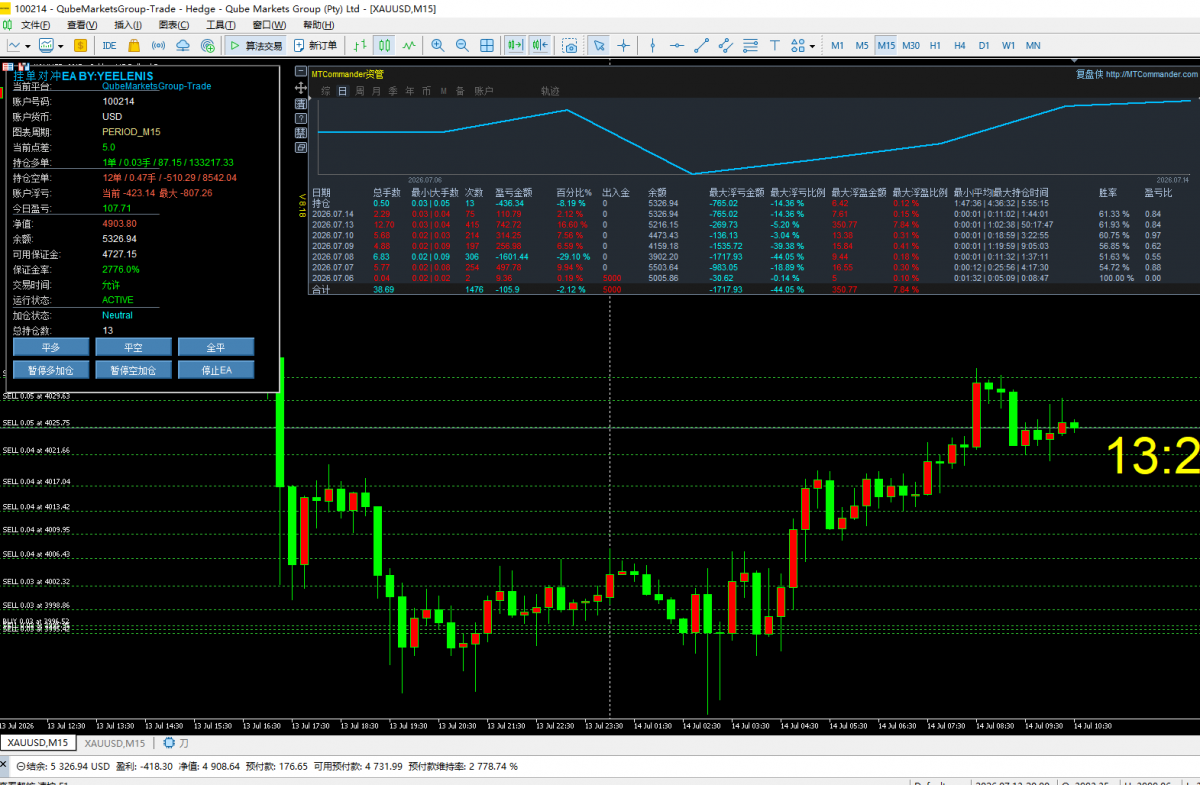Select the trendline drawing tool
Screen dimensions: 1200x785
[701, 45]
